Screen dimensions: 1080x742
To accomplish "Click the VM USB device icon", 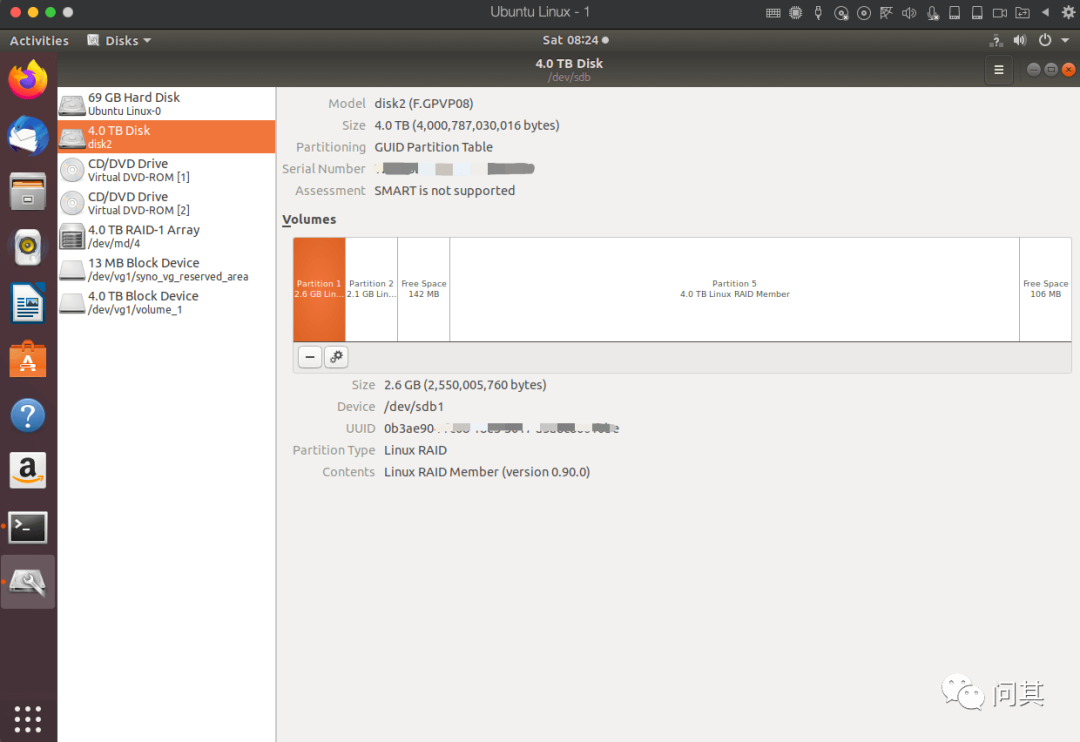I will click(818, 12).
